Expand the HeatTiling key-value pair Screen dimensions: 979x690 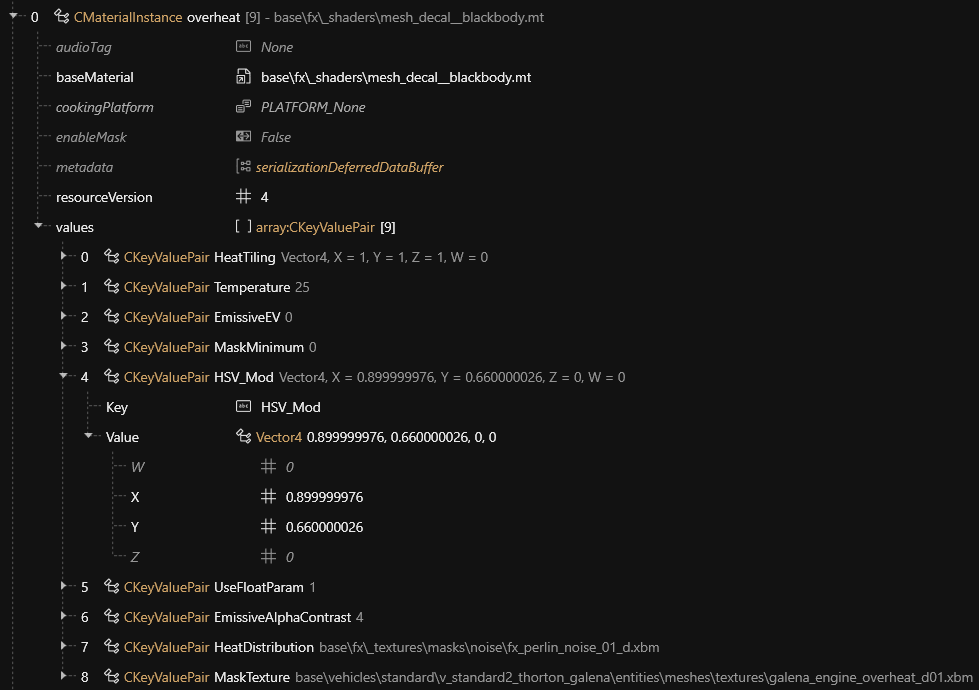pos(64,257)
